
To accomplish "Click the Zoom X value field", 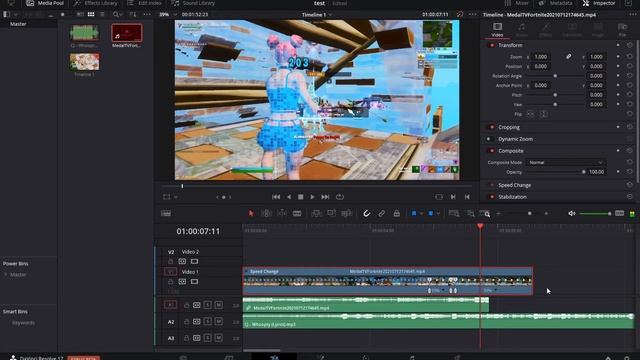I will point(540,57).
